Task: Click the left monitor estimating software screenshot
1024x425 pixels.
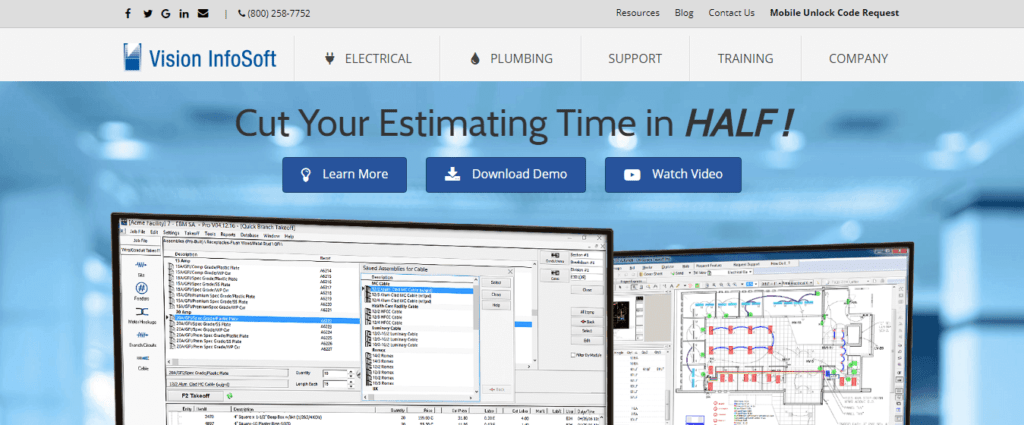Action: (x=362, y=320)
